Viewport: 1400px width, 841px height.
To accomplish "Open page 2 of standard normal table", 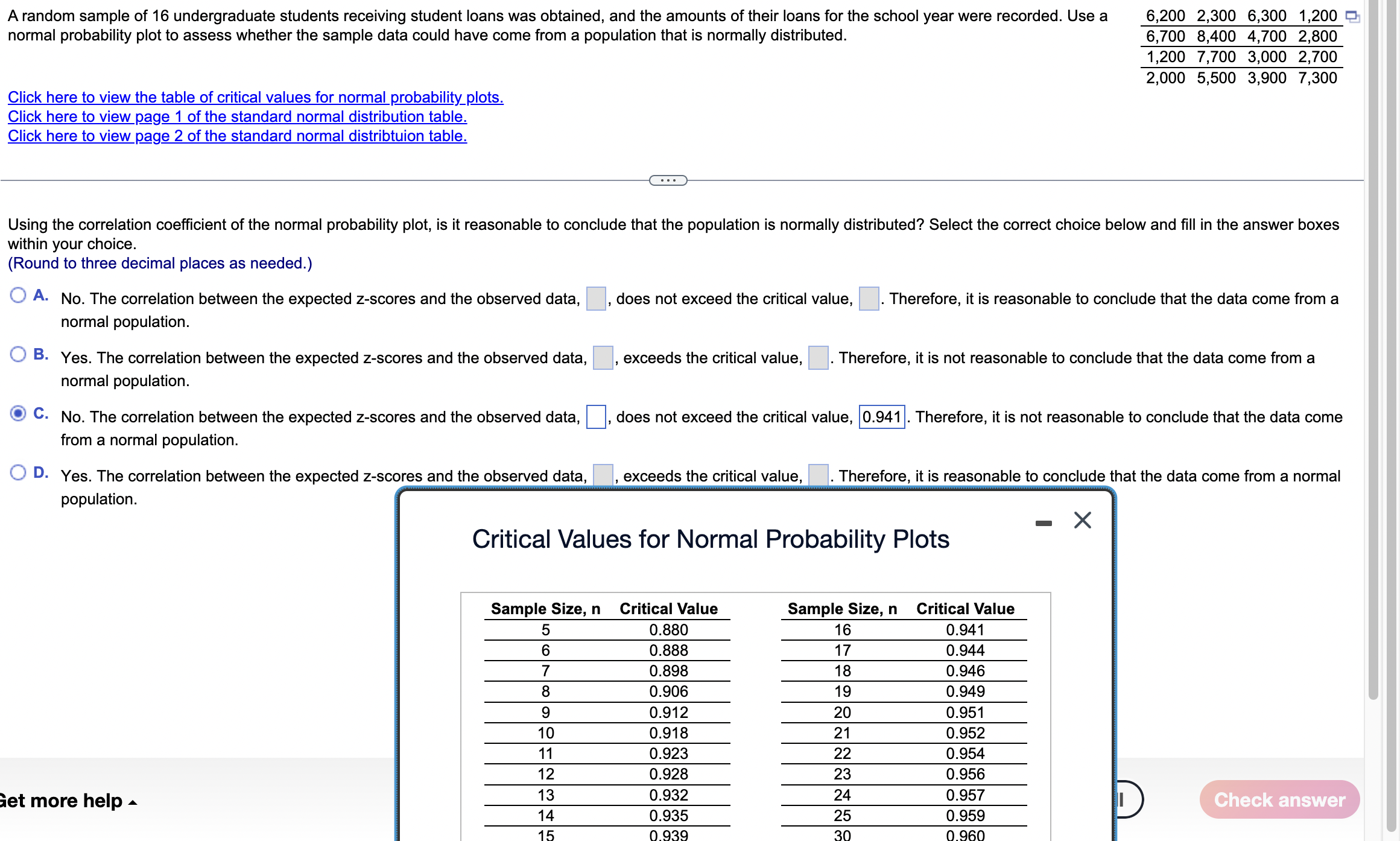I will click(238, 136).
